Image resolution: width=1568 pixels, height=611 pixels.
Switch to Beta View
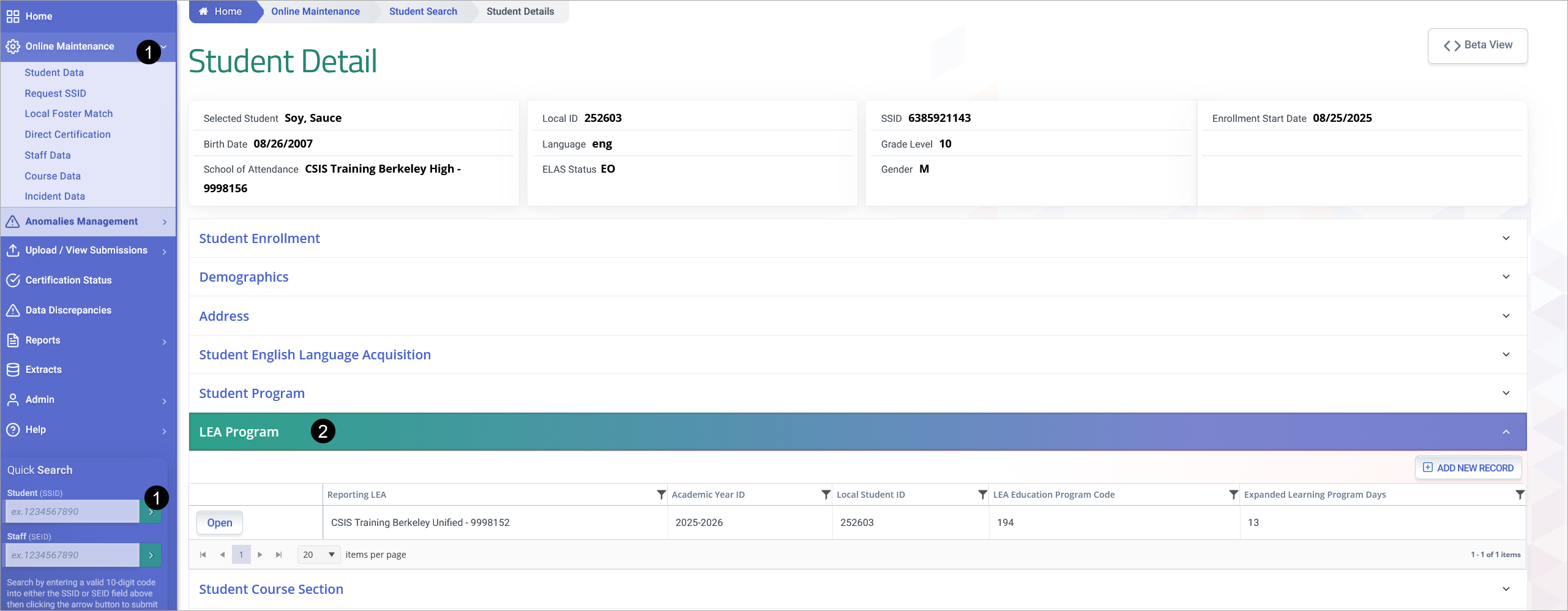coord(1477,45)
